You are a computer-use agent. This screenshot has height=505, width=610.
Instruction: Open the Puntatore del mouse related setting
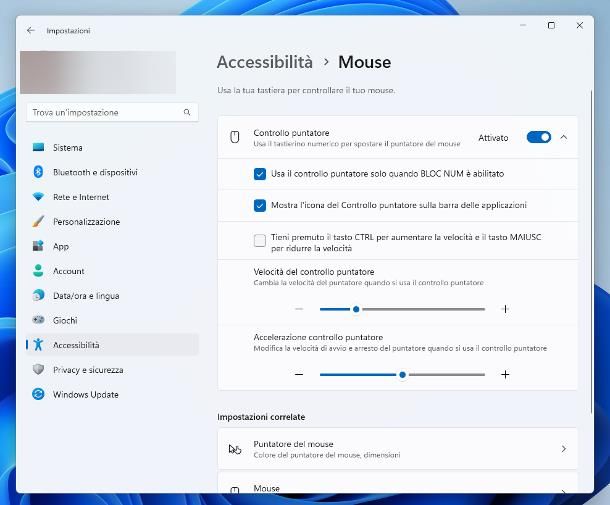[x=398, y=449]
